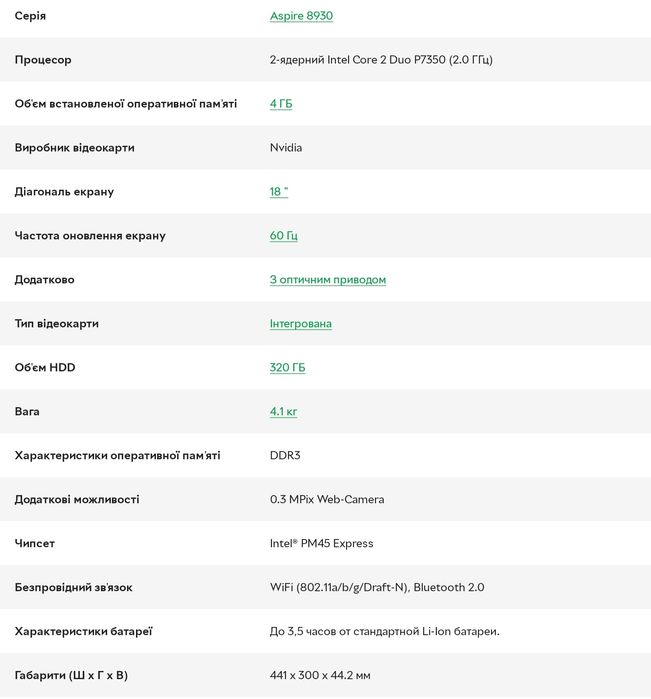
Task: Select the DDR3 memory value text
Action: click(285, 456)
